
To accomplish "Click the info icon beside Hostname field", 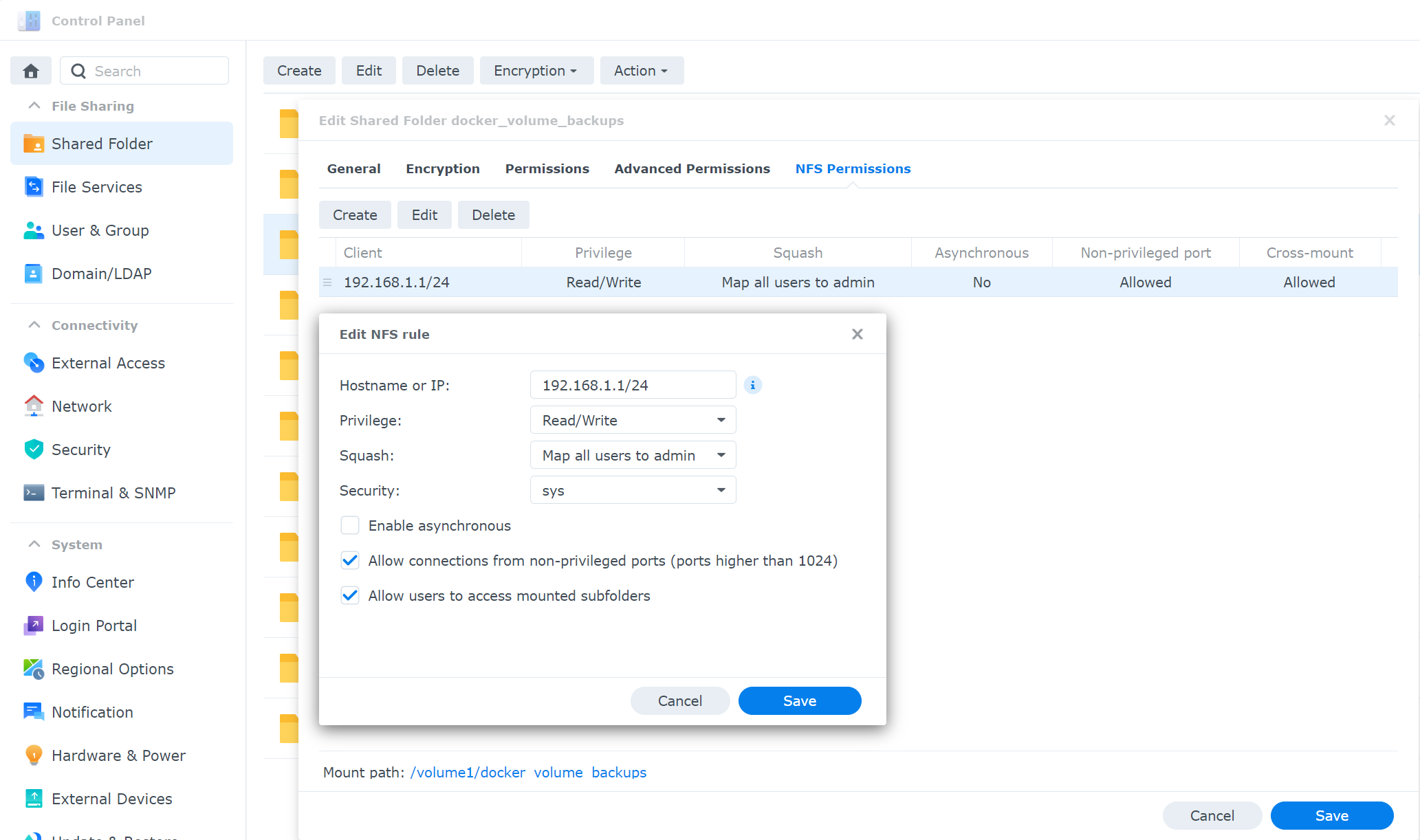I will (x=753, y=385).
